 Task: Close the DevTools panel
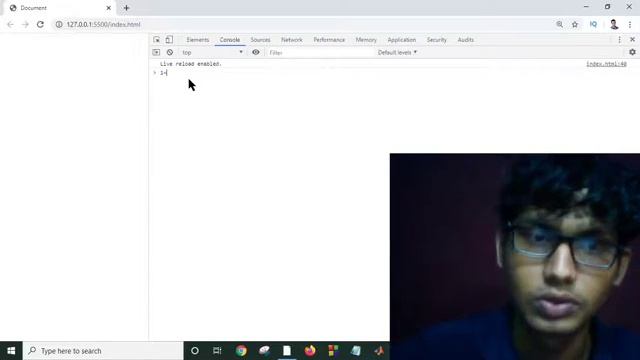pos(632,40)
